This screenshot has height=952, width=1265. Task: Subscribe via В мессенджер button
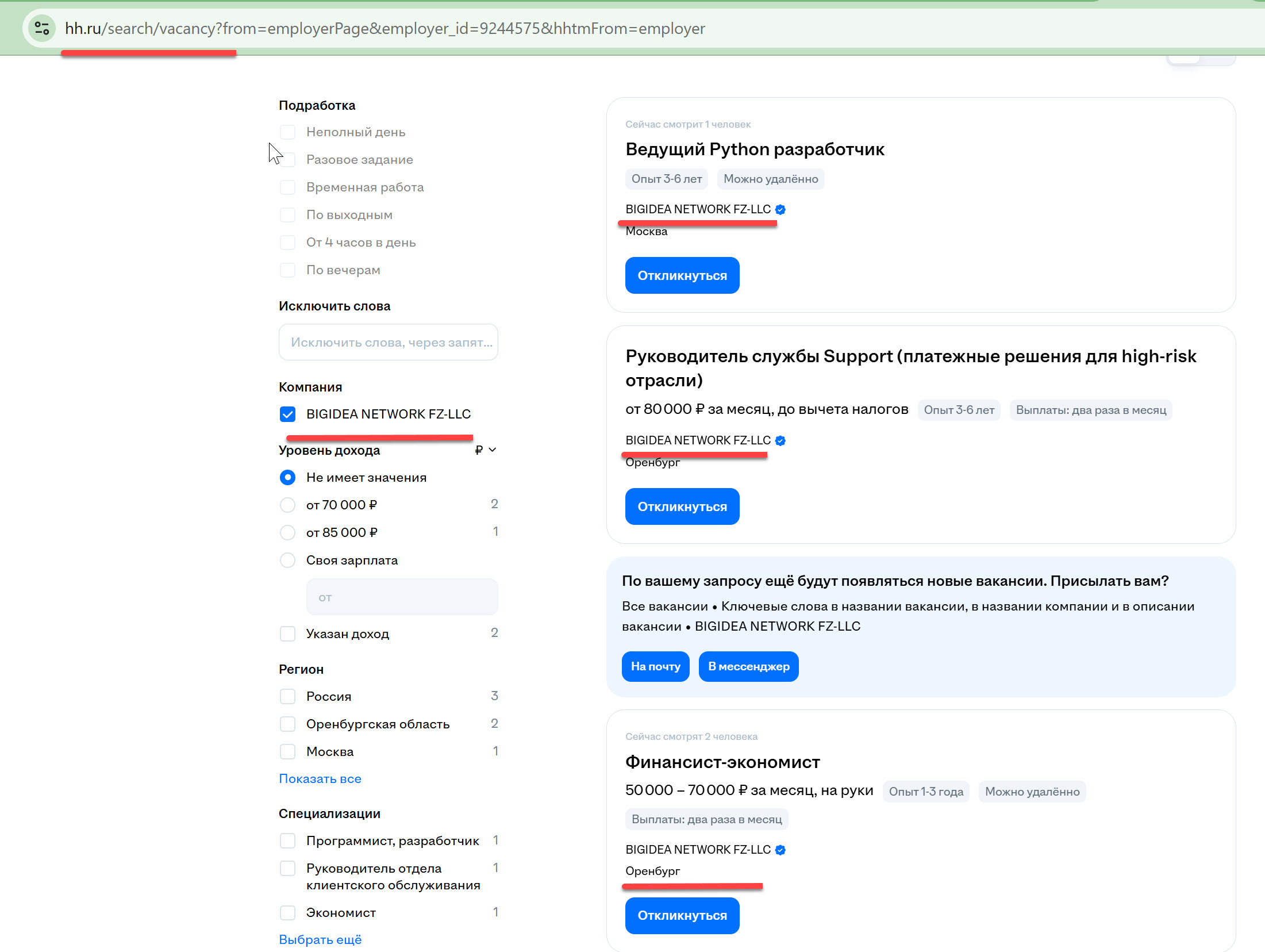coord(748,667)
